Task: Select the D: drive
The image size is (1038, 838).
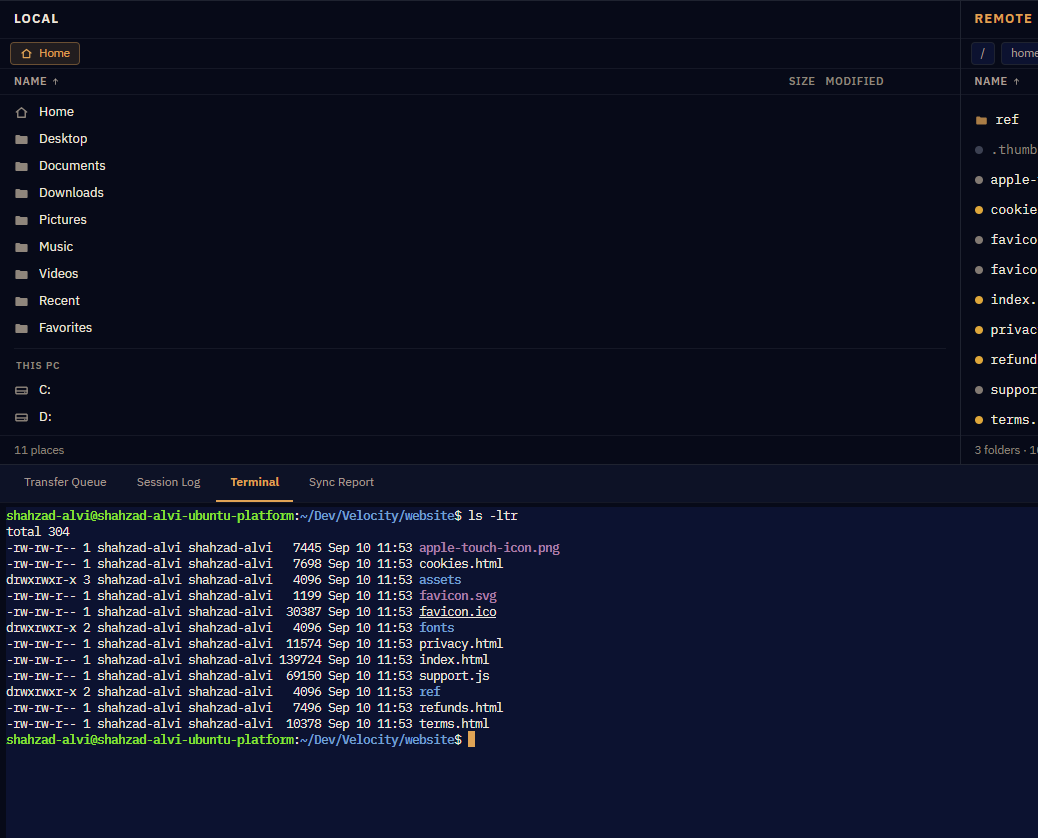Action: click(479, 417)
